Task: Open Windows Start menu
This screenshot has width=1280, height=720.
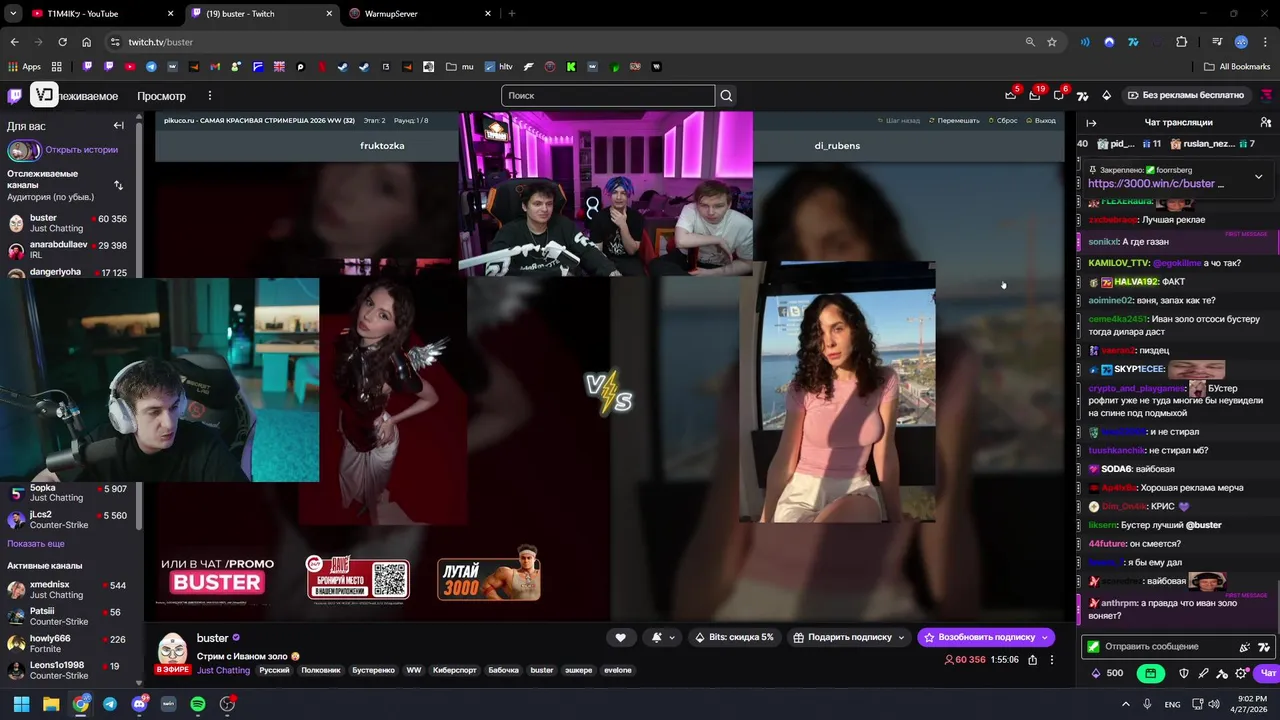Action: click(x=21, y=704)
